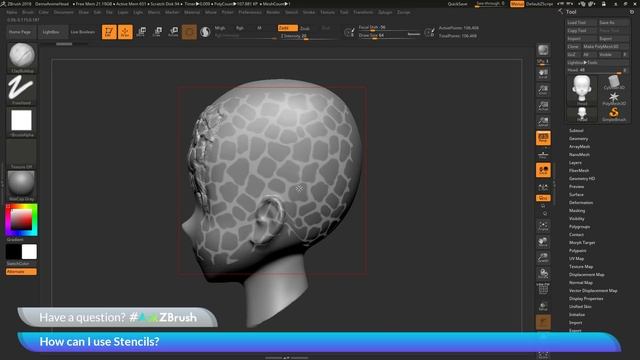Screen dimensions: 640x360
Task: Toggle the Zadd button
Action: [x=287, y=28]
